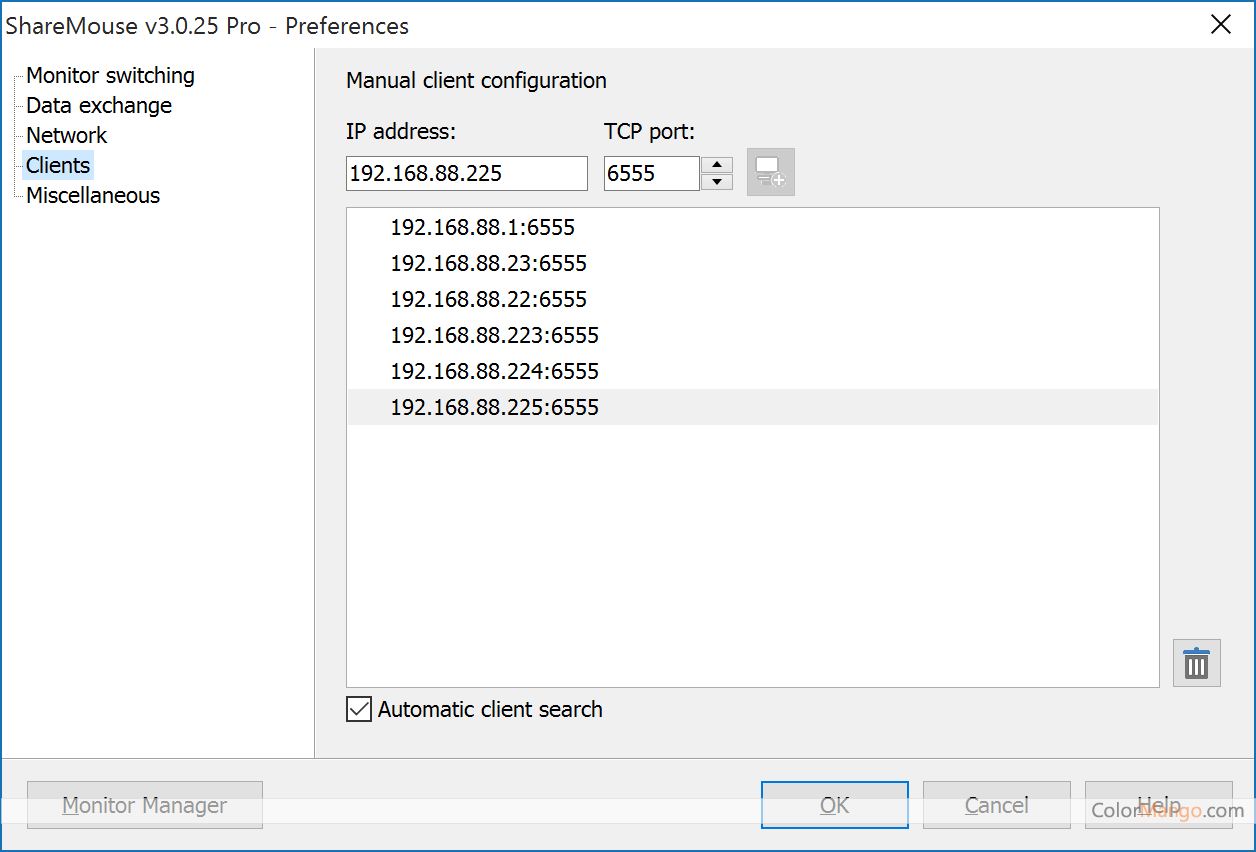Confirm preferences with OK button

pyautogui.click(x=835, y=805)
